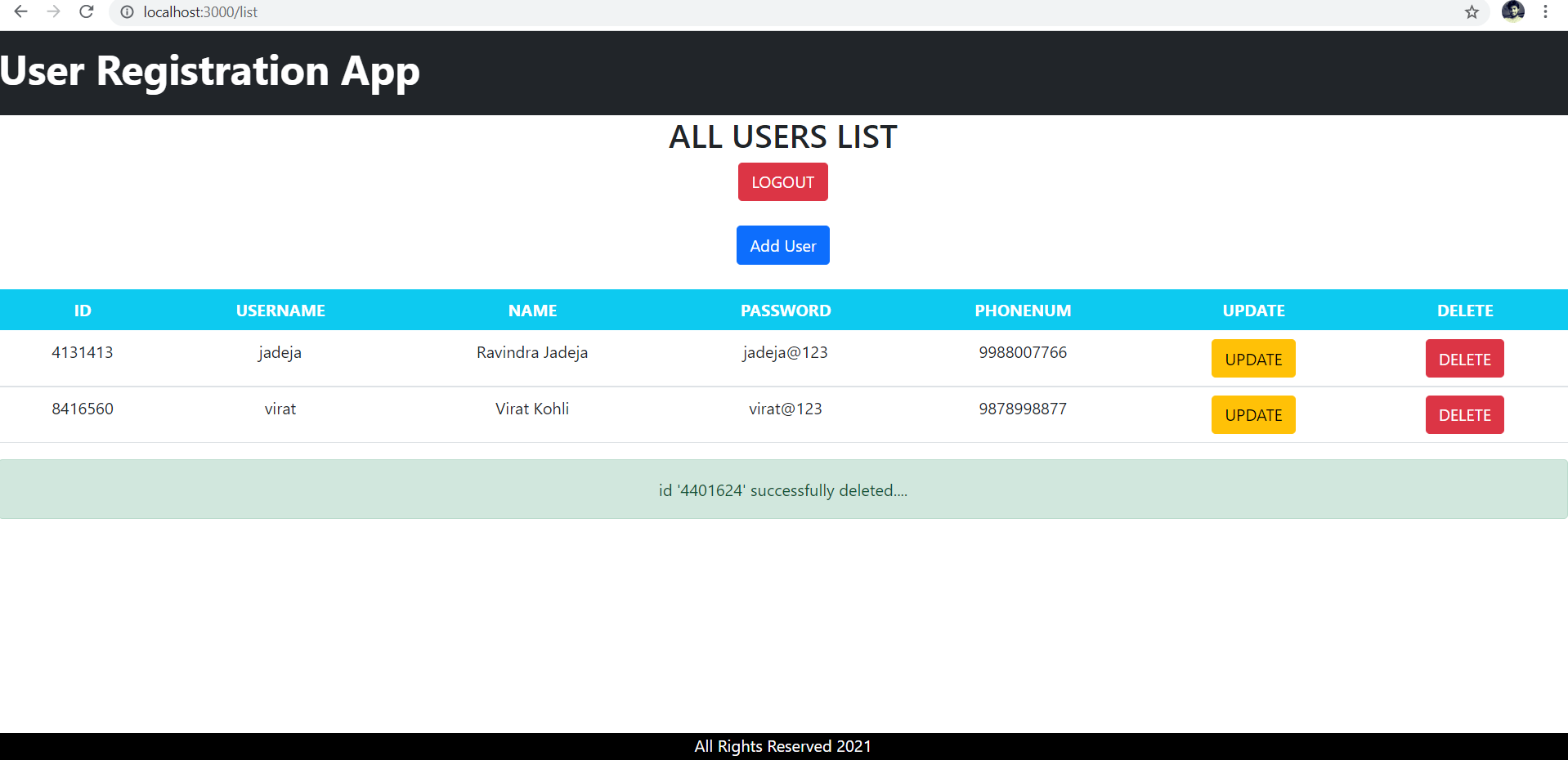Click the User Registration App title
The width and height of the screenshot is (1568, 760).
pyautogui.click(x=209, y=72)
